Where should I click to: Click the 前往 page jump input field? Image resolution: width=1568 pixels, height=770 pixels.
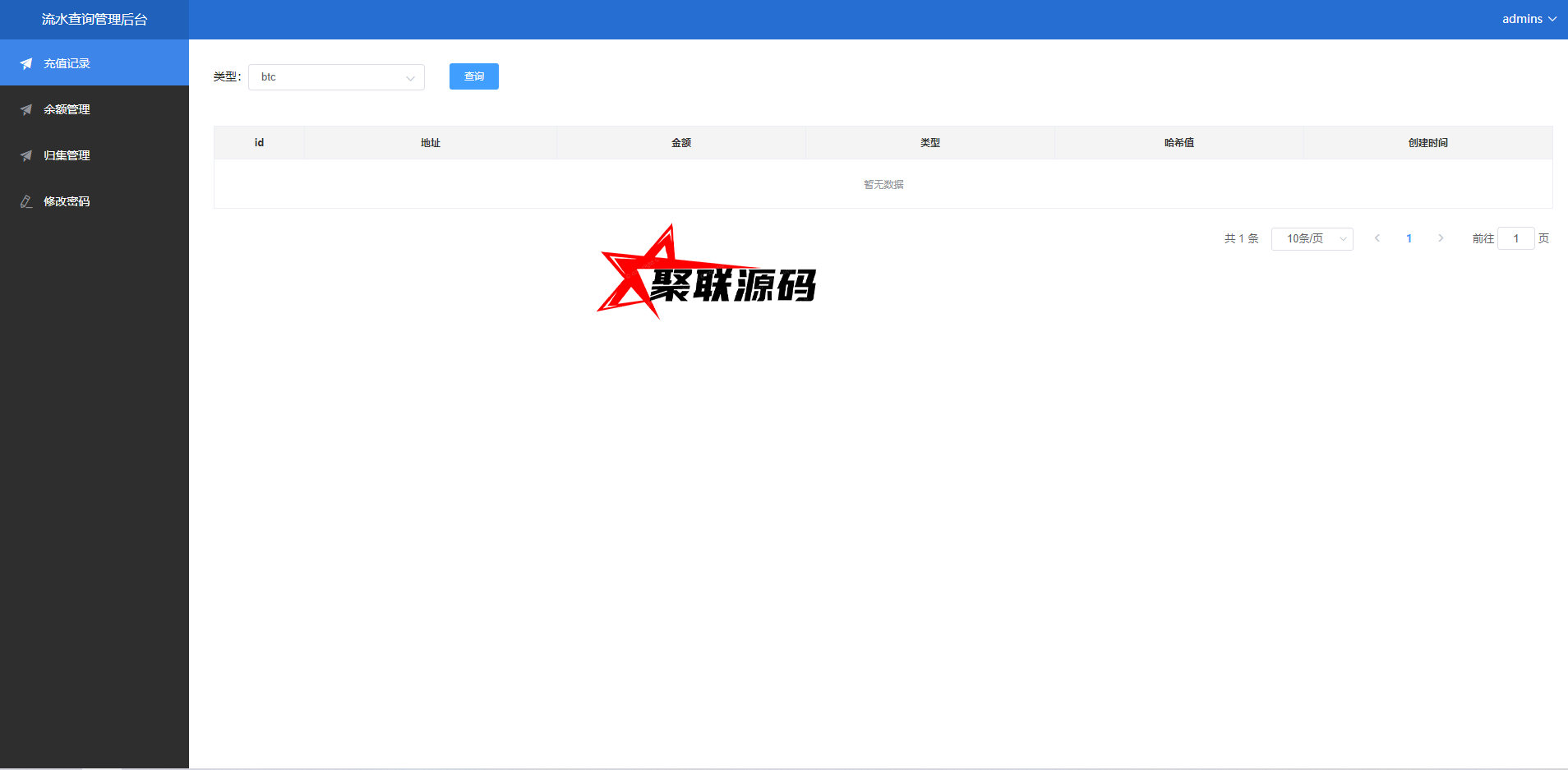pyautogui.click(x=1516, y=238)
